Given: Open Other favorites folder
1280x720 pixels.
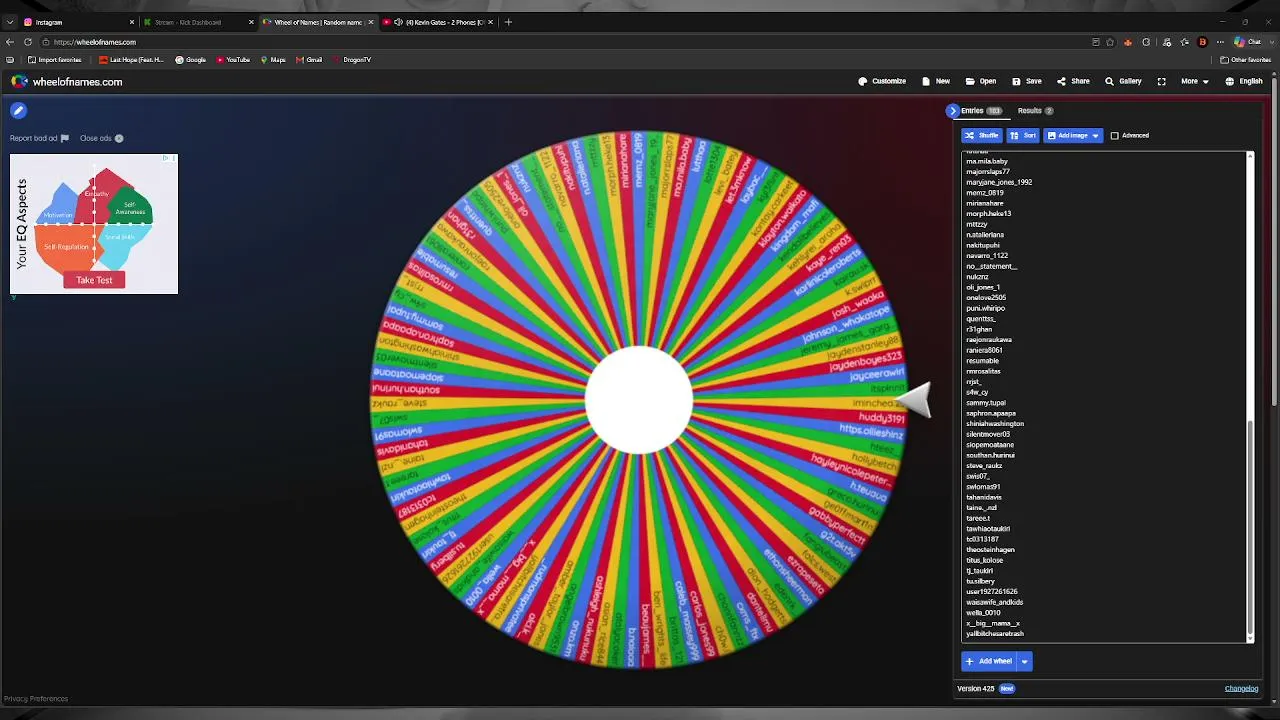Looking at the screenshot, I should 1245,60.
